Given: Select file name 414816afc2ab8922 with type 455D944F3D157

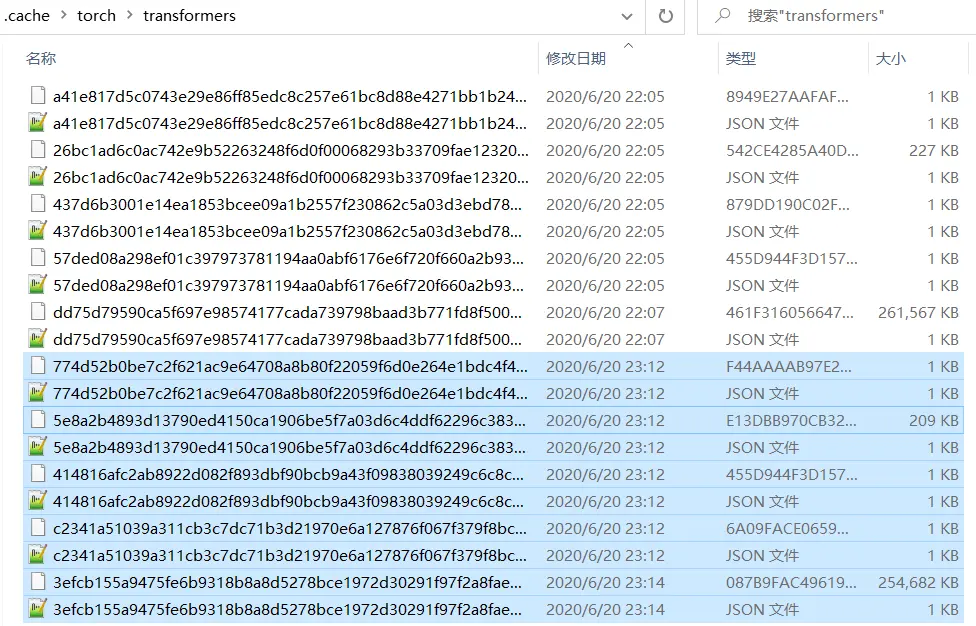Looking at the screenshot, I should pyautogui.click(x=288, y=475).
